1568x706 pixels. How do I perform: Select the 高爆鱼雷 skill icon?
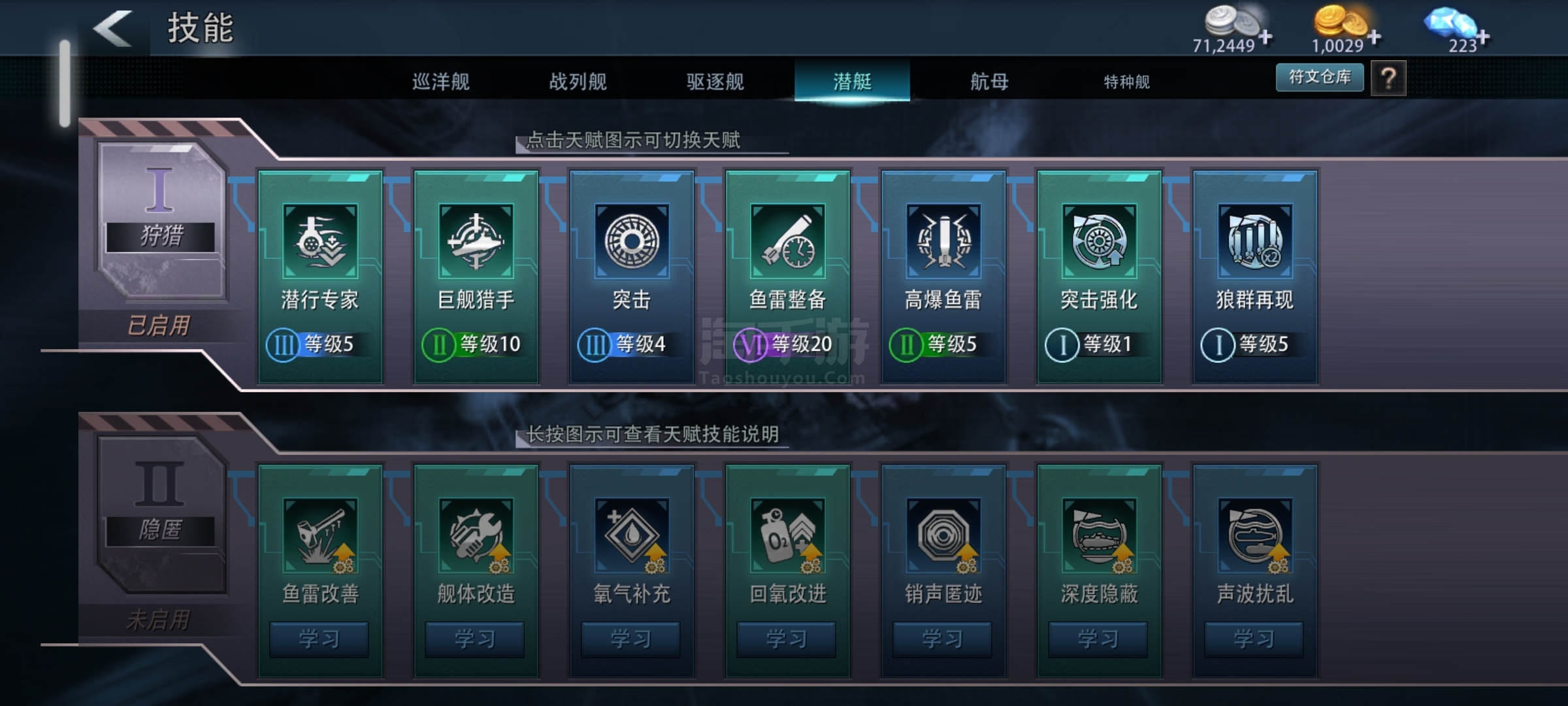coord(943,241)
